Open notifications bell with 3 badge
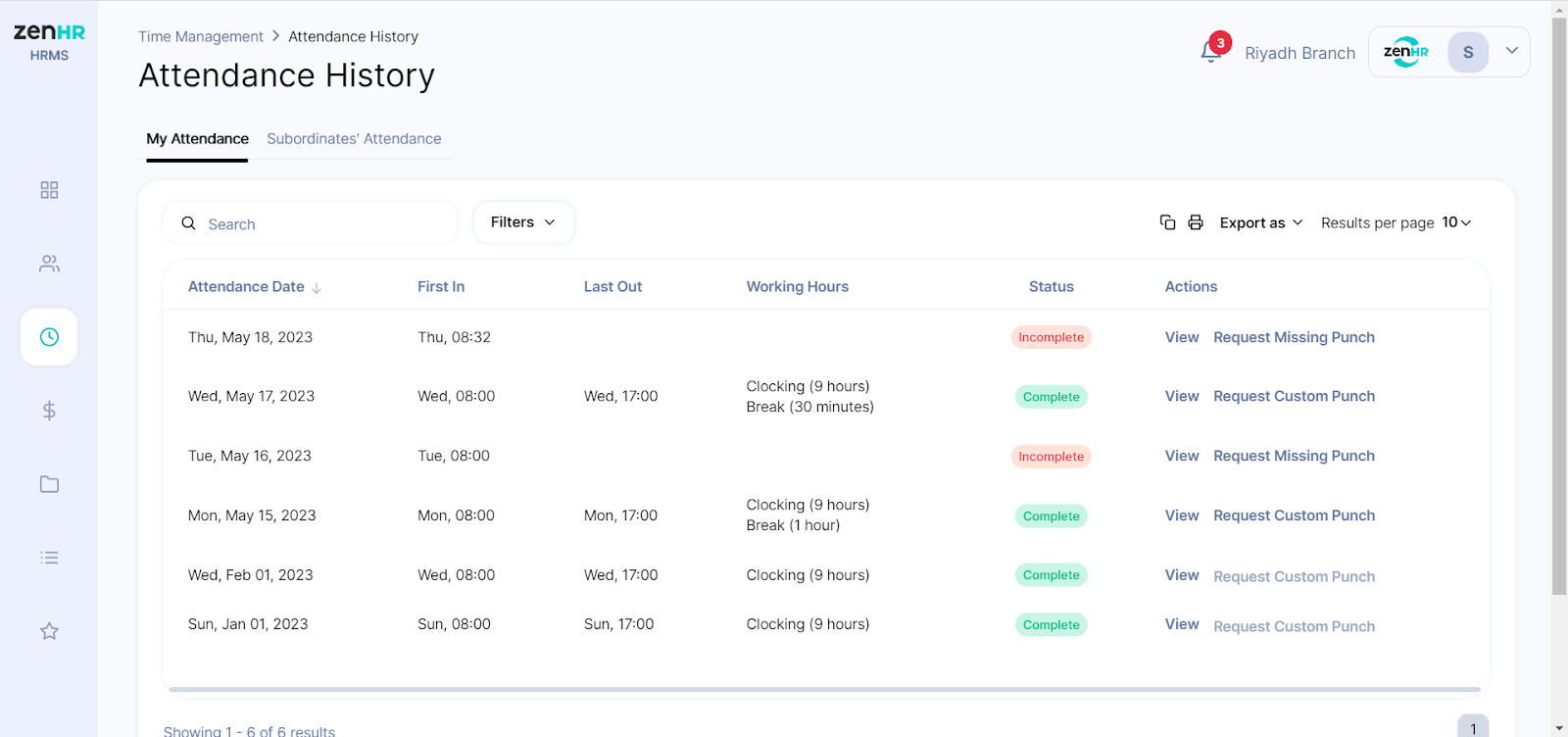This screenshot has height=737, width=1568. point(1212,50)
